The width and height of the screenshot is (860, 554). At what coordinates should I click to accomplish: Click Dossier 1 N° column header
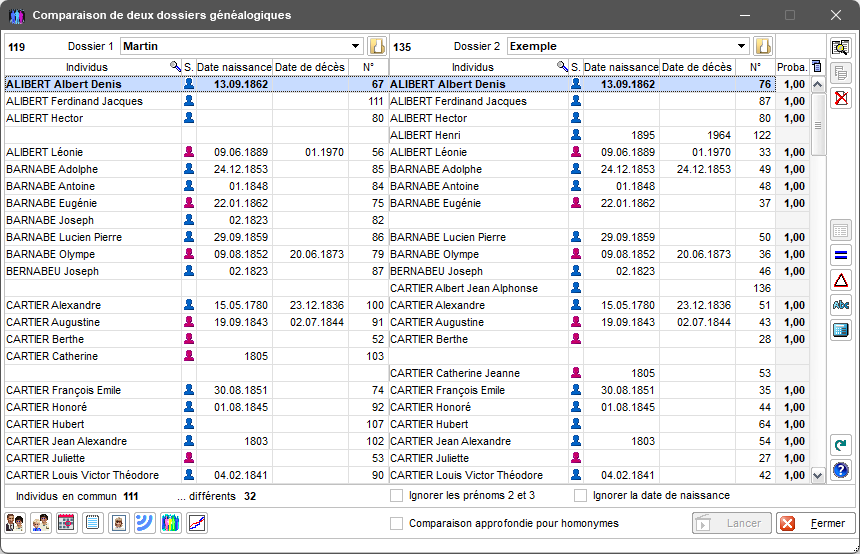click(x=368, y=67)
